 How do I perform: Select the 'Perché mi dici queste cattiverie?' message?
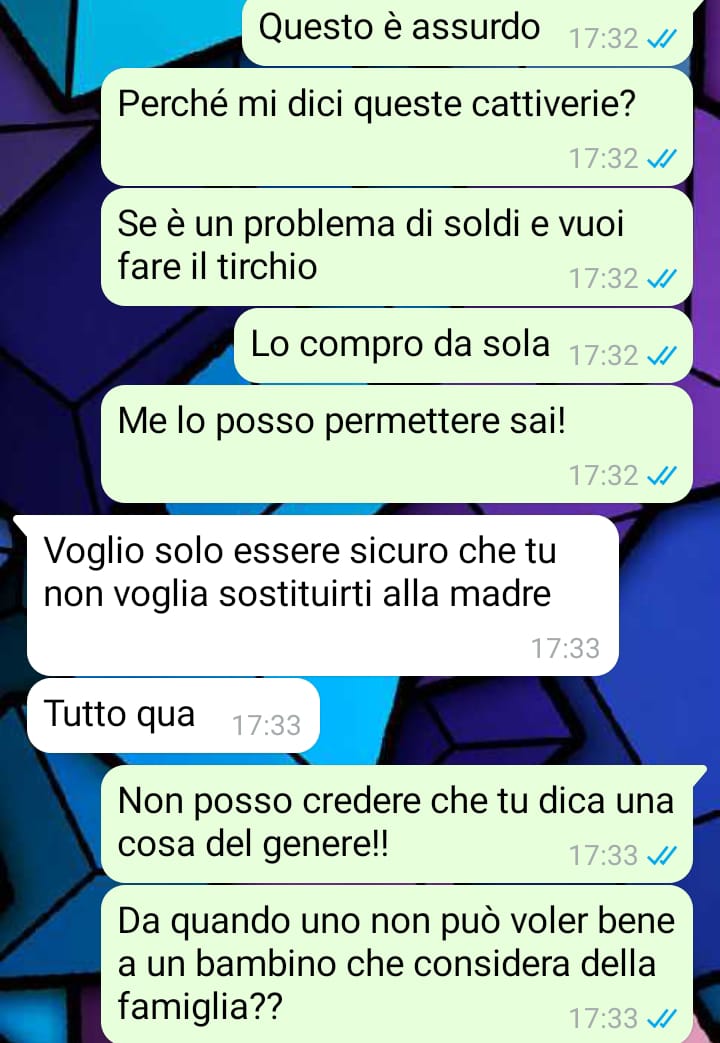397,127
